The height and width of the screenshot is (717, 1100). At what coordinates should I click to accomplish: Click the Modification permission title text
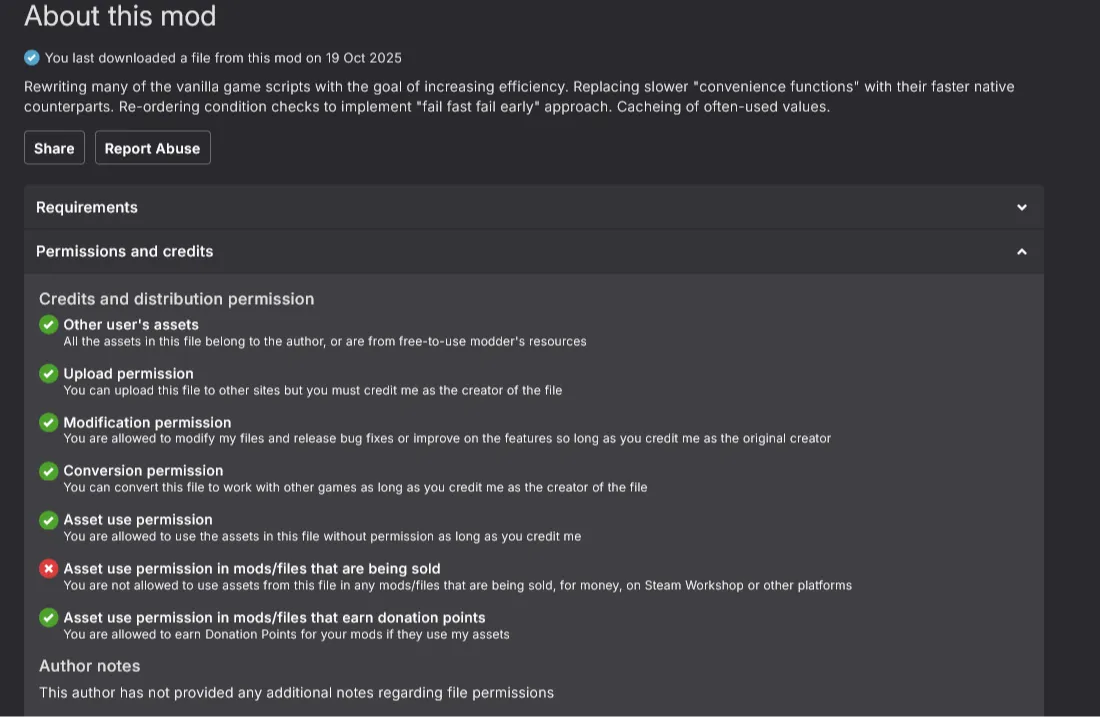pyautogui.click(x=147, y=423)
